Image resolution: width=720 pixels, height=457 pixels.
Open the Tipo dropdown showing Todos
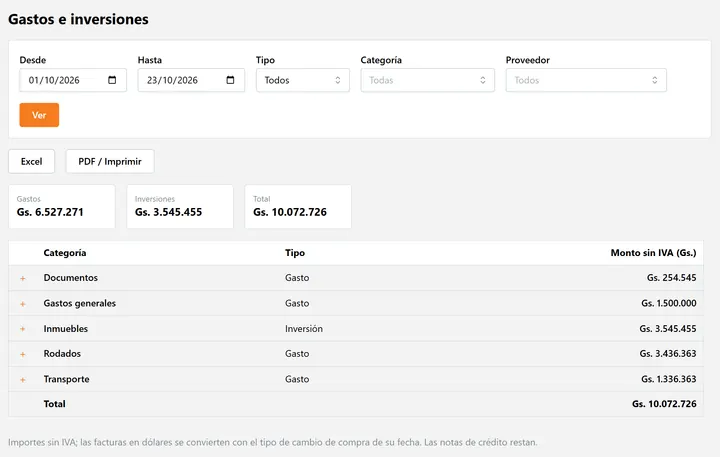point(303,80)
